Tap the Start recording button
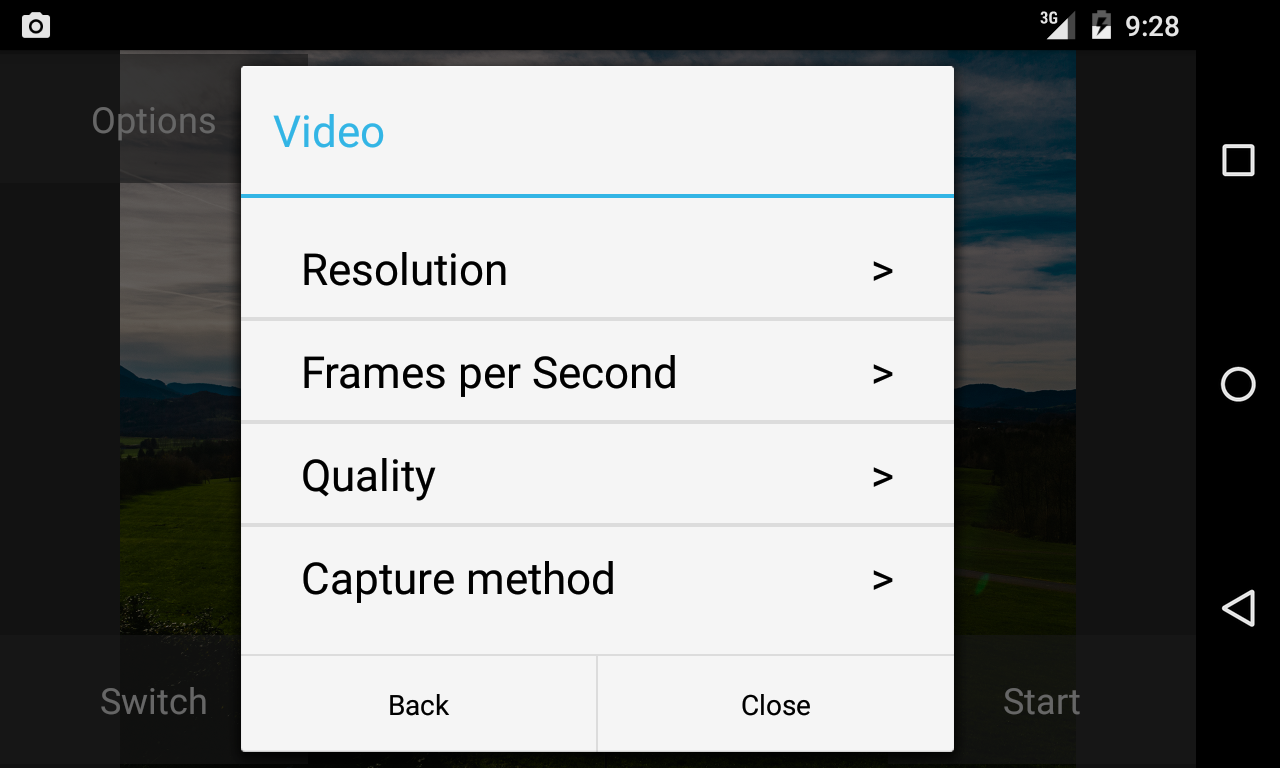The image size is (1280, 768). [x=1041, y=702]
